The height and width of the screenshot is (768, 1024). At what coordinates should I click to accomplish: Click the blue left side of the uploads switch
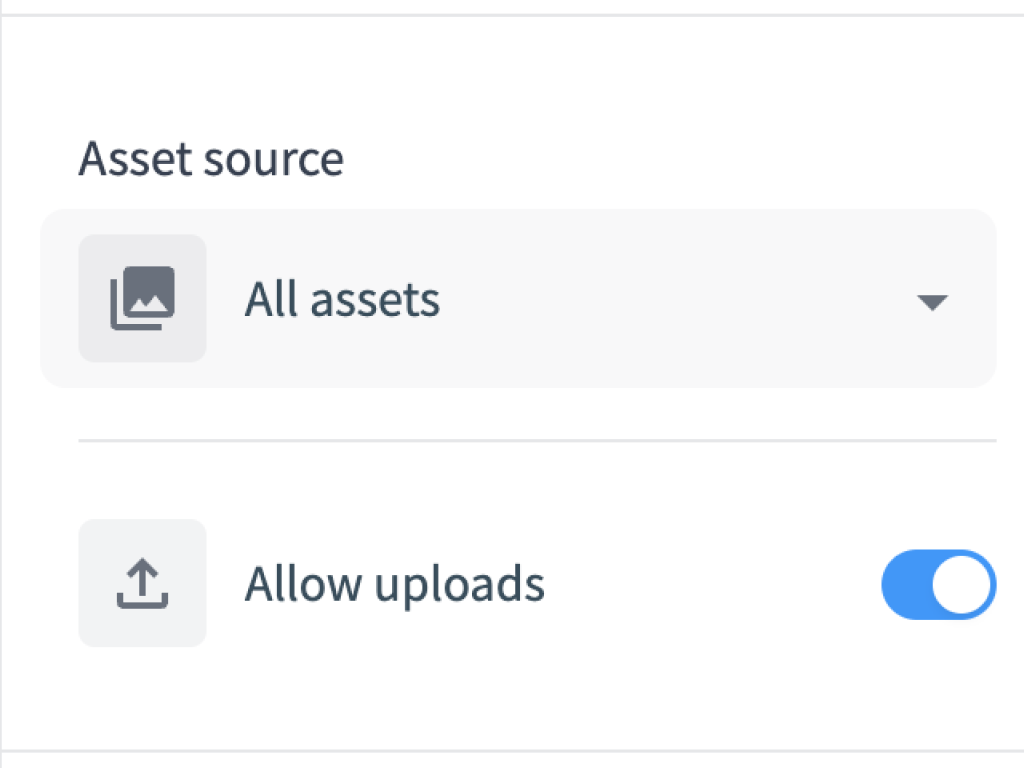906,584
